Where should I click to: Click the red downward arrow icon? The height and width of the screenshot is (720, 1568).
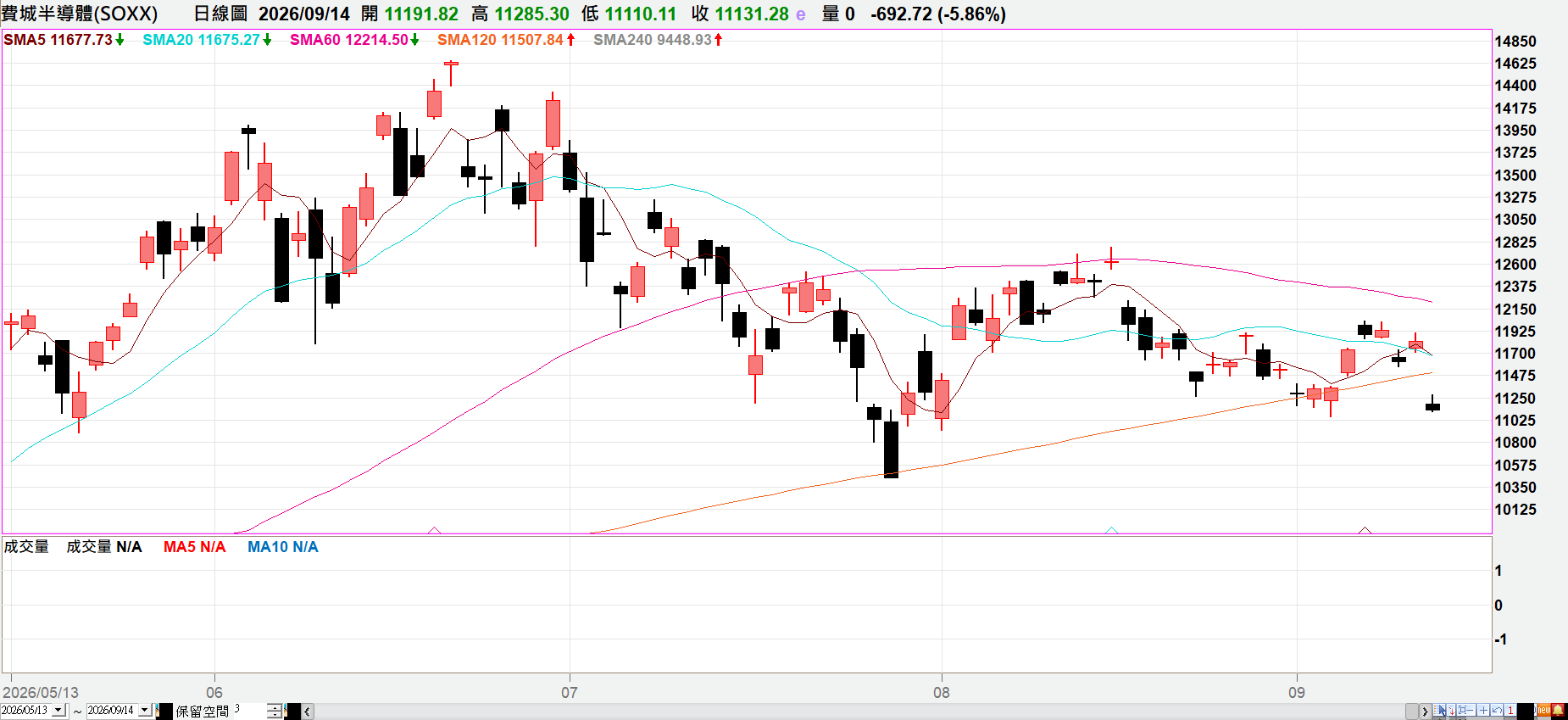1451,710
